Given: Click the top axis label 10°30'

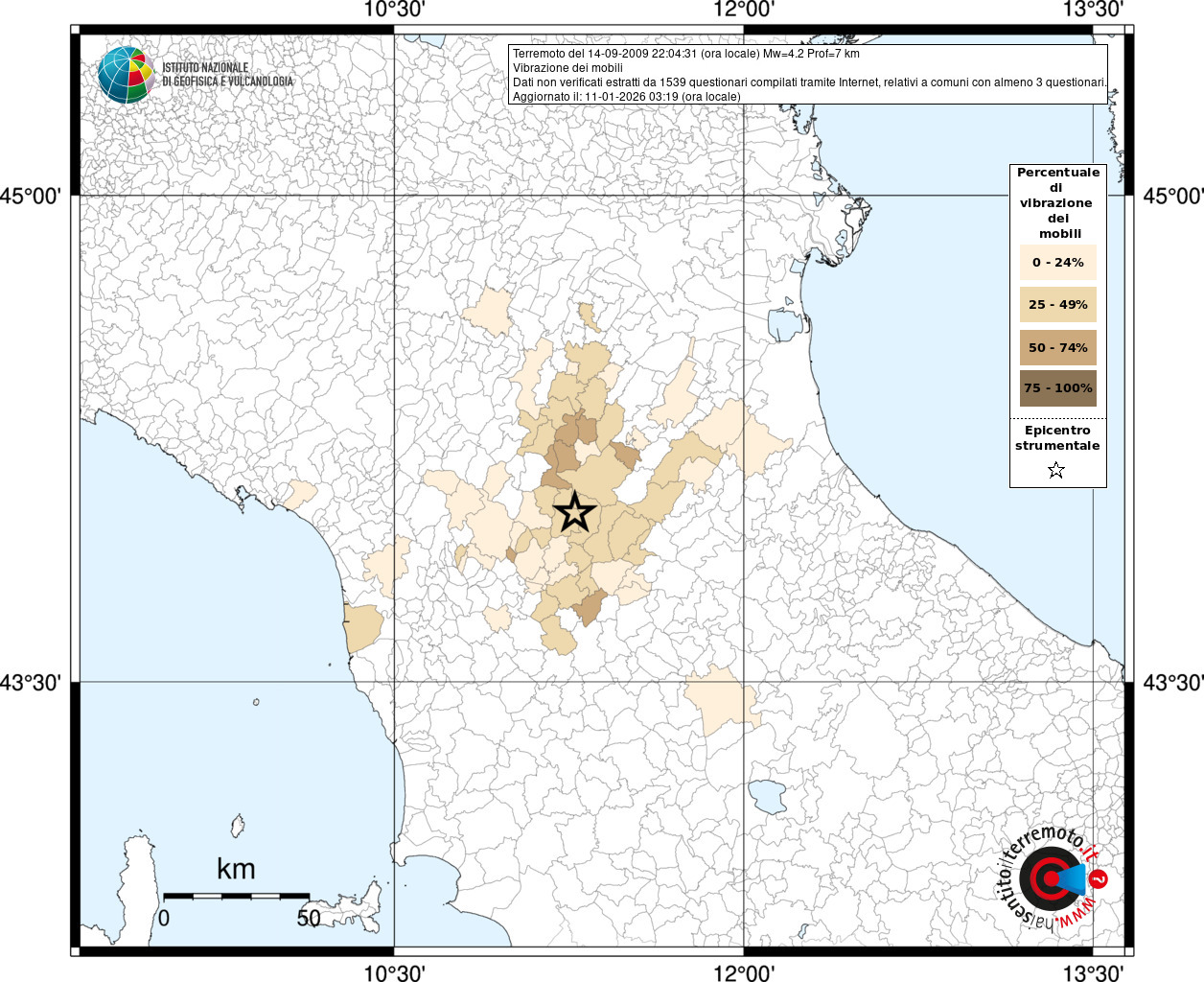Looking at the screenshot, I should pyautogui.click(x=394, y=10).
